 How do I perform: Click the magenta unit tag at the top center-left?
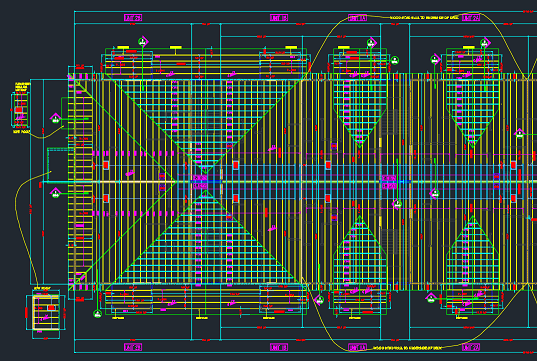[x=279, y=18]
